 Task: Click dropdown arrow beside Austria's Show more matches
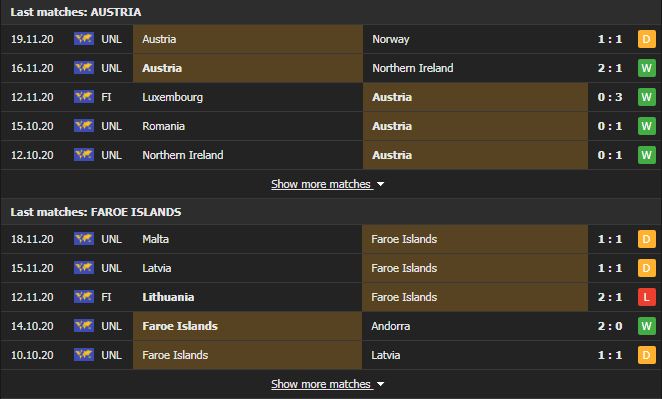coord(380,185)
